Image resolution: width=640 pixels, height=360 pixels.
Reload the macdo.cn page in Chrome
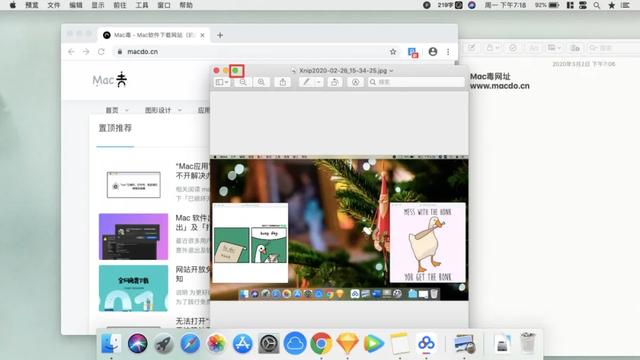101,52
